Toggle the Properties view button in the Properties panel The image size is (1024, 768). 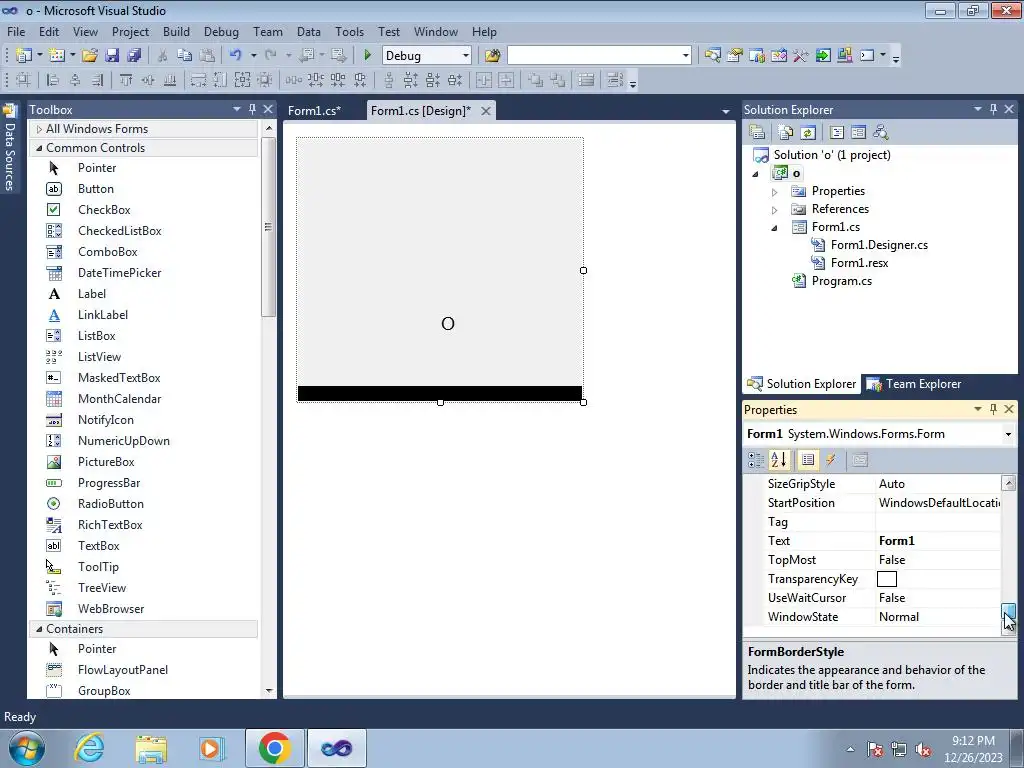pyautogui.click(x=808, y=460)
